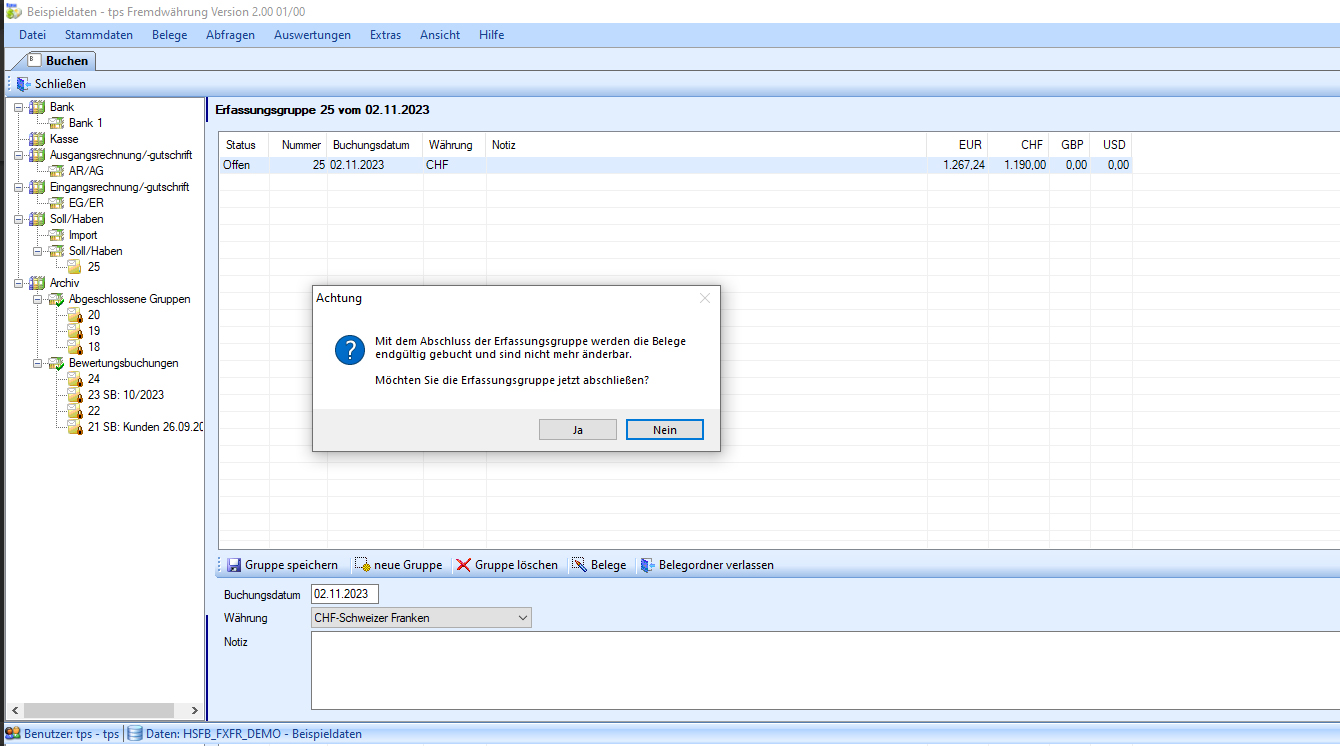This screenshot has height=746, width=1340.
Task: Collapse the Archiv tree node
Action: pyautogui.click(x=18, y=283)
